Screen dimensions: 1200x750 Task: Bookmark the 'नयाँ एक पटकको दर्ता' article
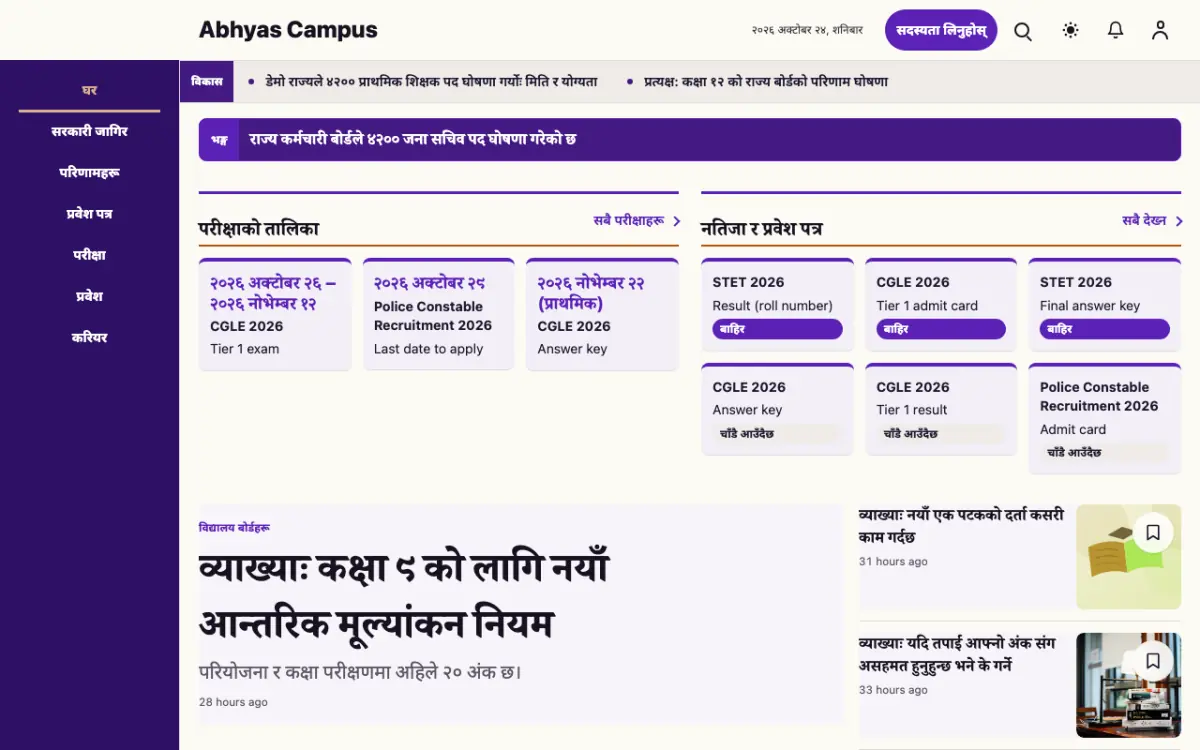click(1153, 533)
